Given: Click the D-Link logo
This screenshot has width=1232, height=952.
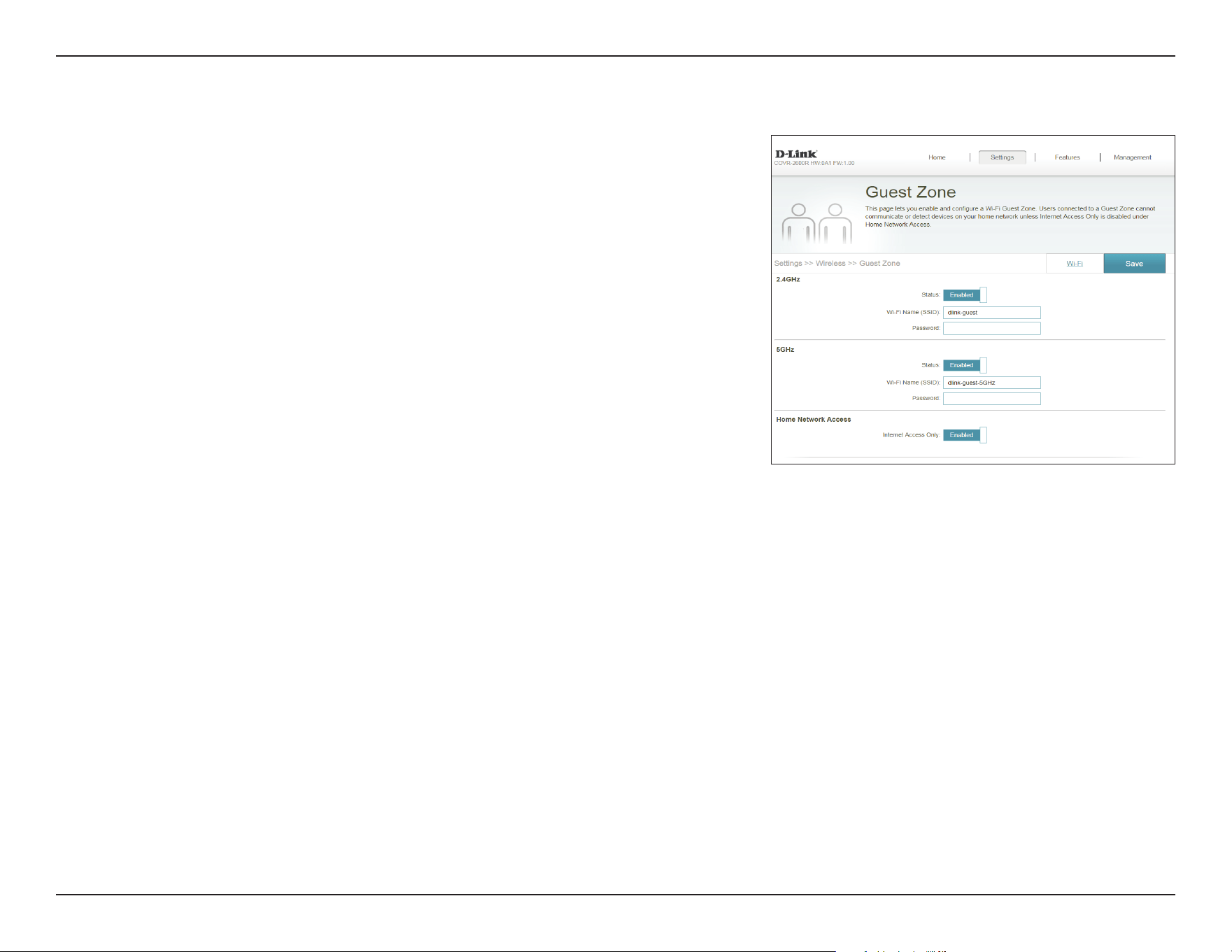Looking at the screenshot, I should coord(796,154).
